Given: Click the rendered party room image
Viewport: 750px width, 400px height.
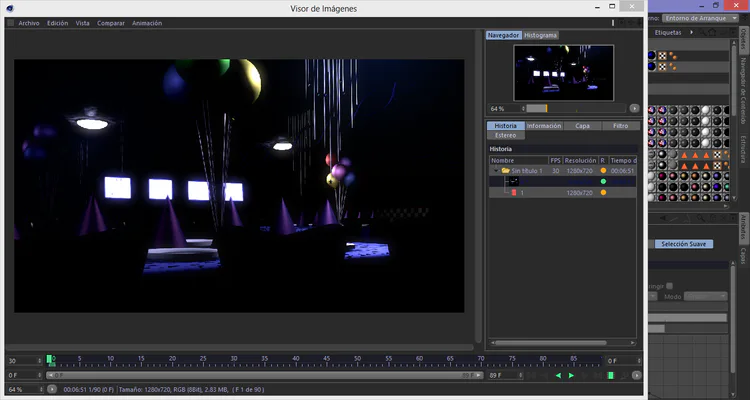Looking at the screenshot, I should 239,186.
